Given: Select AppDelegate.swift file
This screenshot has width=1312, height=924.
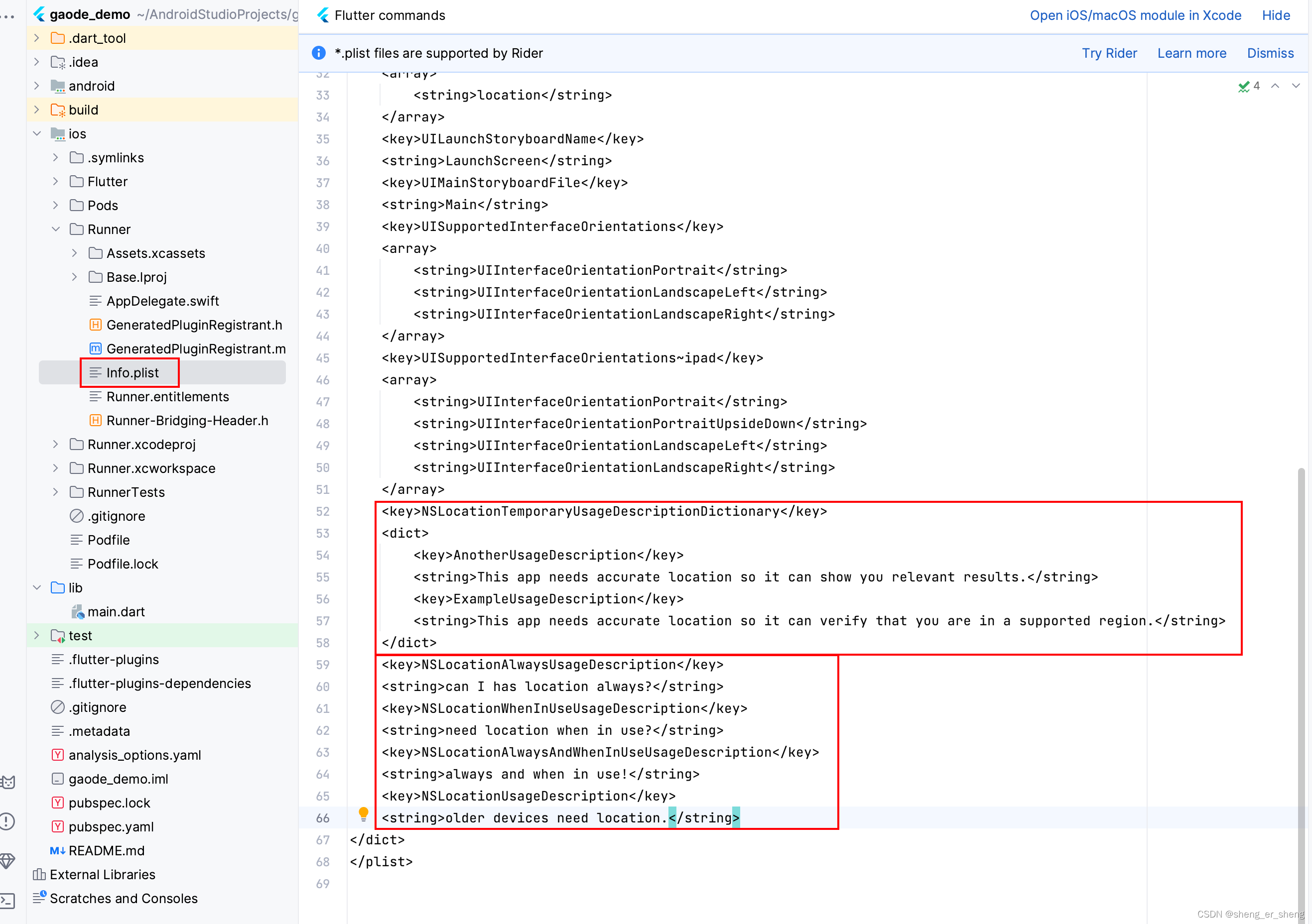Looking at the screenshot, I should 162,301.
